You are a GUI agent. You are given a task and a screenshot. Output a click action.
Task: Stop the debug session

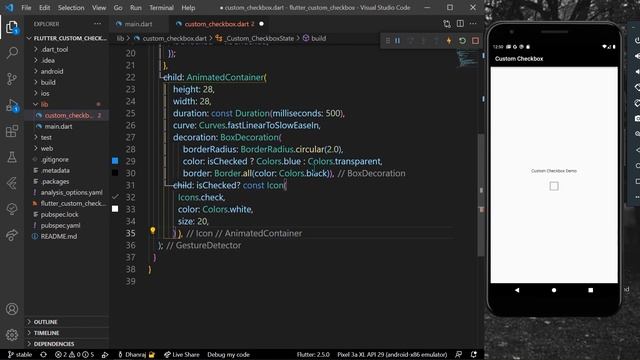coord(475,41)
